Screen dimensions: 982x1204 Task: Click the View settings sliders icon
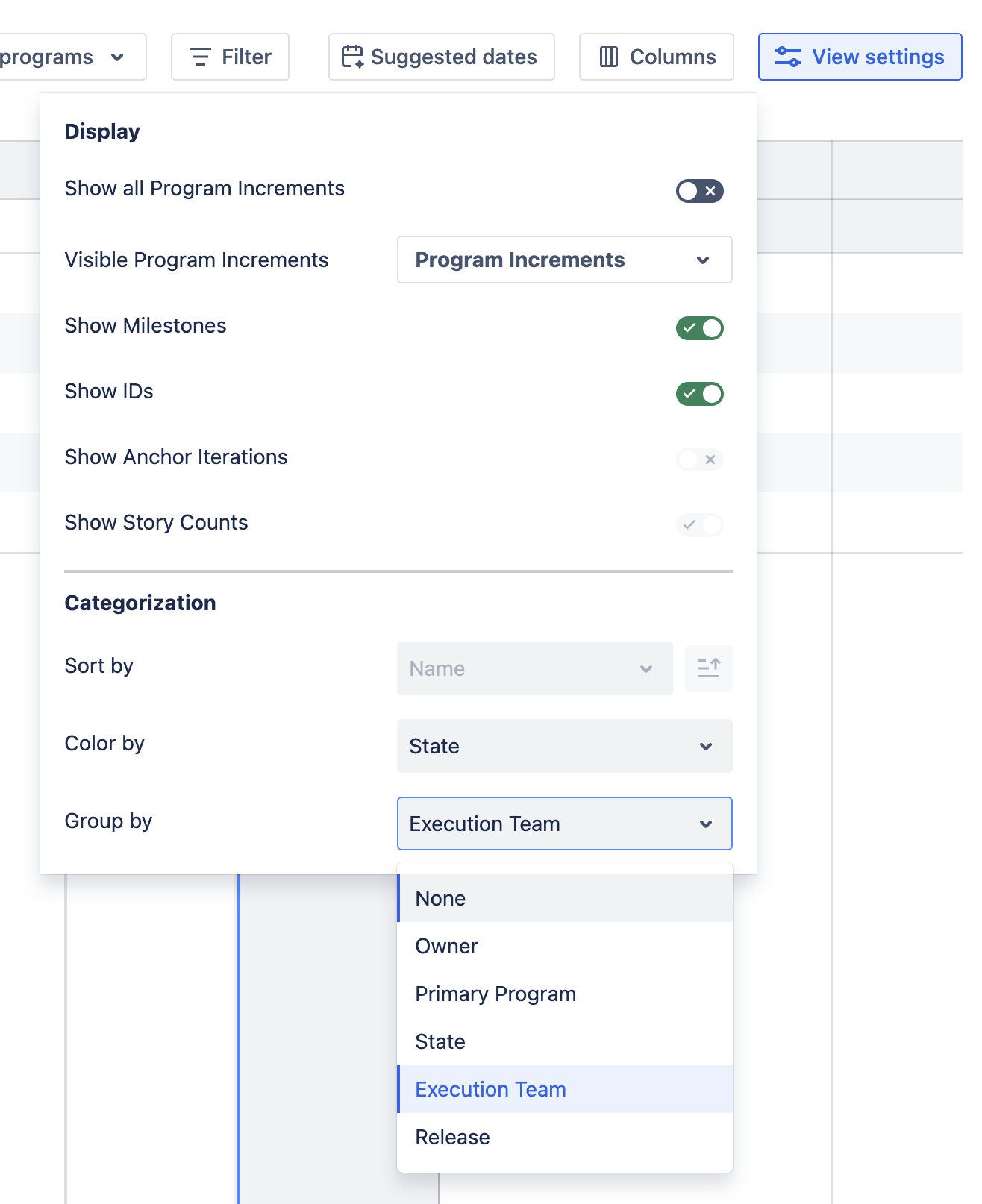787,57
